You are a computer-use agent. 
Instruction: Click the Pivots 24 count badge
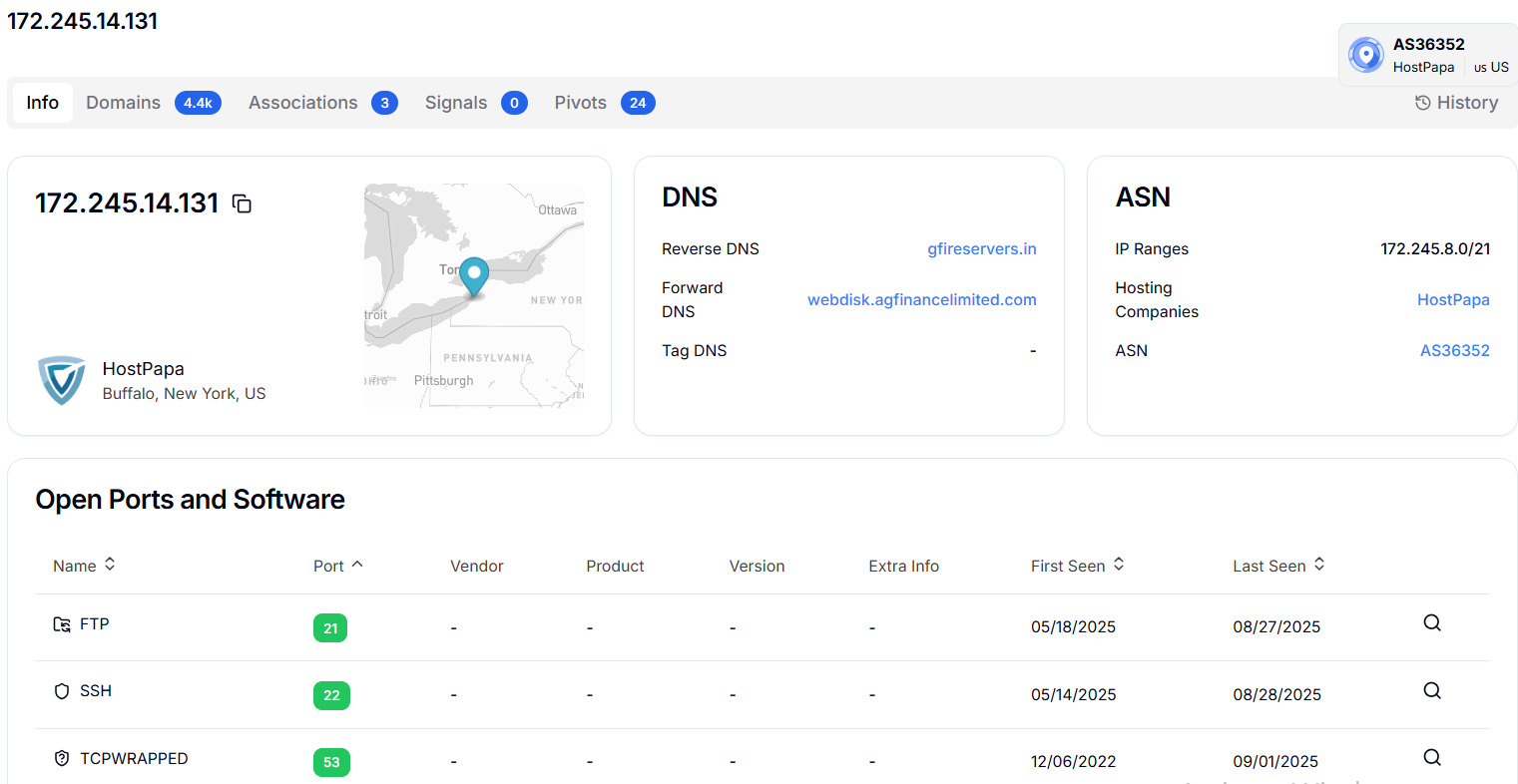[x=638, y=103]
